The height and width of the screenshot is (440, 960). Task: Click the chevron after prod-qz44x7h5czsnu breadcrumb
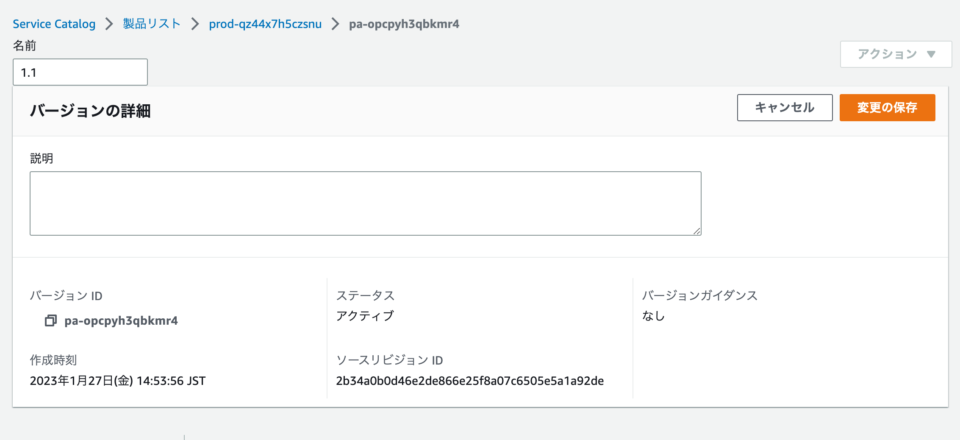pos(336,24)
